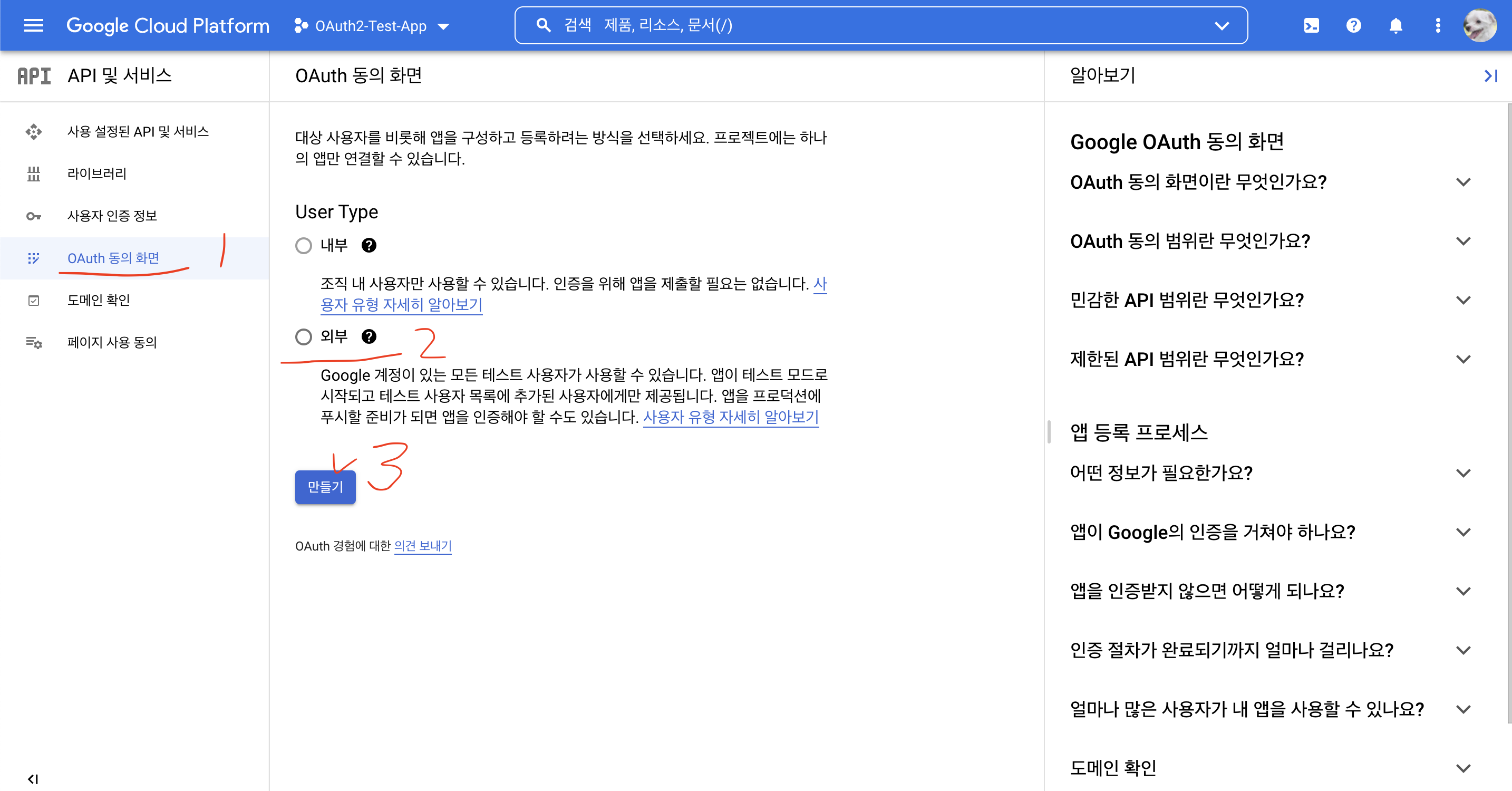Open the notifications bell

pos(1396,25)
